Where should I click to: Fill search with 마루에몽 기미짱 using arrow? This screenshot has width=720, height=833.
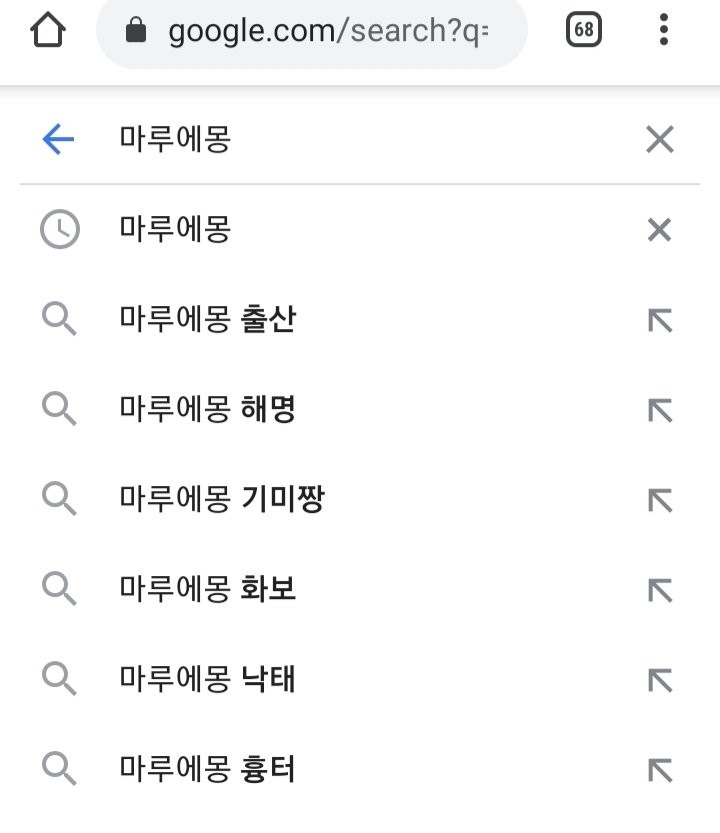[660, 500]
